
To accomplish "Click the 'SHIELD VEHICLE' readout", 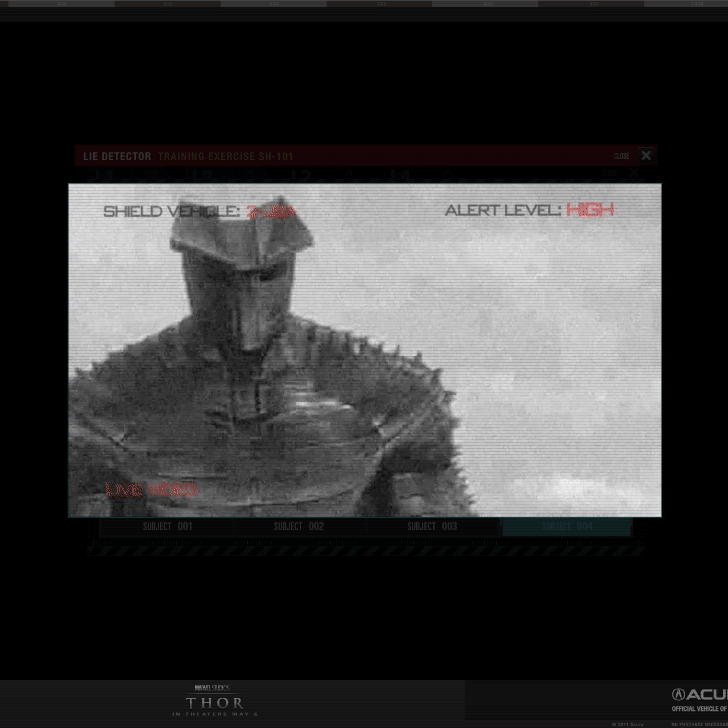I will tap(200, 212).
